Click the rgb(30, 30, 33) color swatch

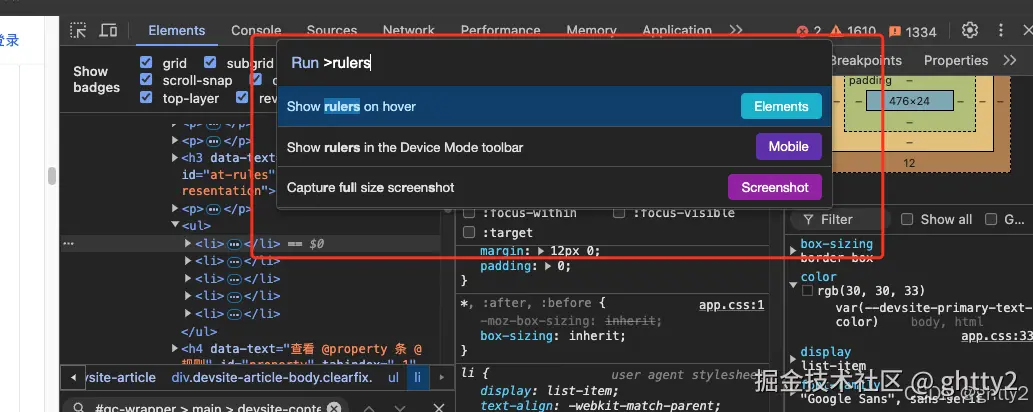coord(808,291)
